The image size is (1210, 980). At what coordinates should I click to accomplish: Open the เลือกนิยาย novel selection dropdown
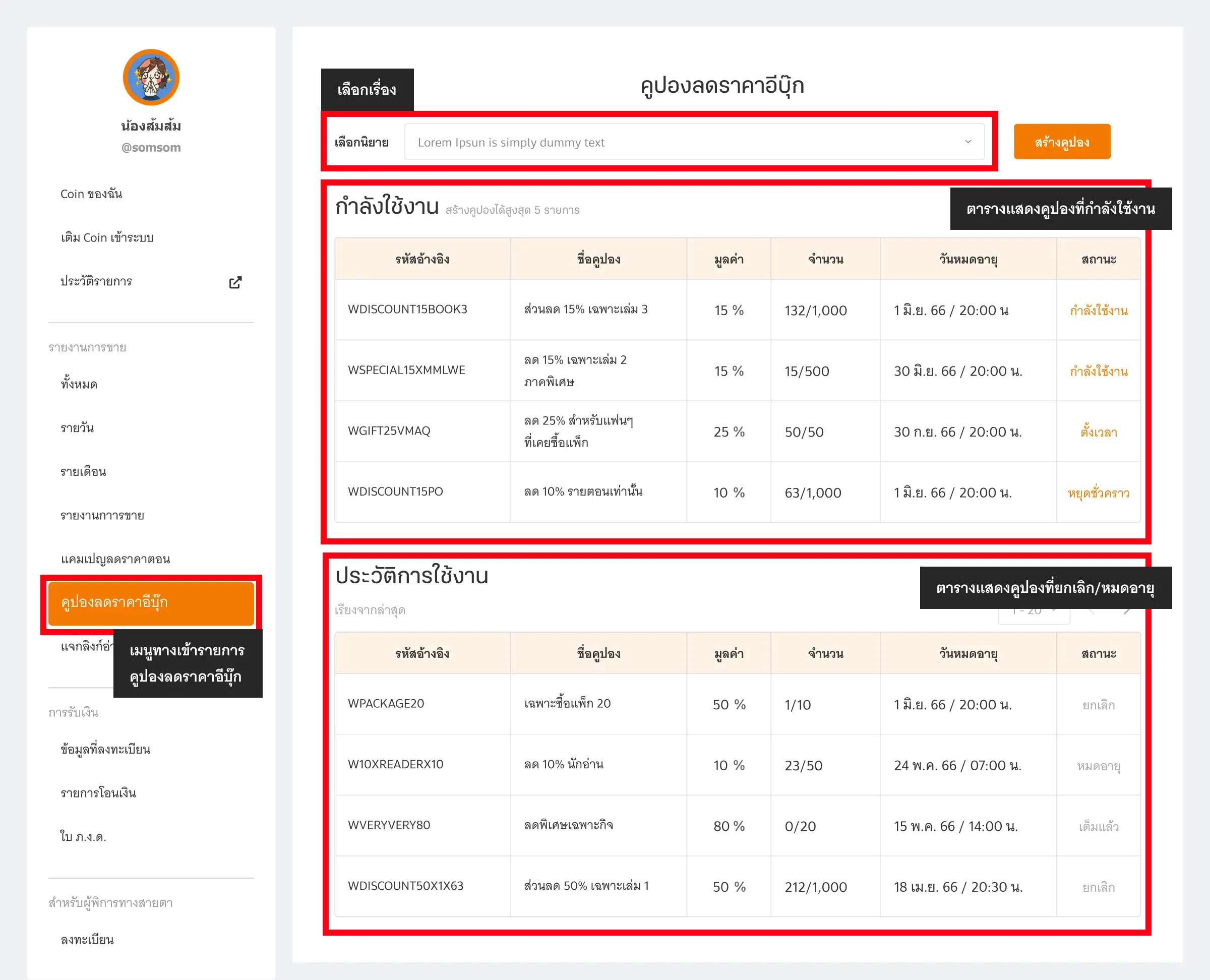coord(694,142)
